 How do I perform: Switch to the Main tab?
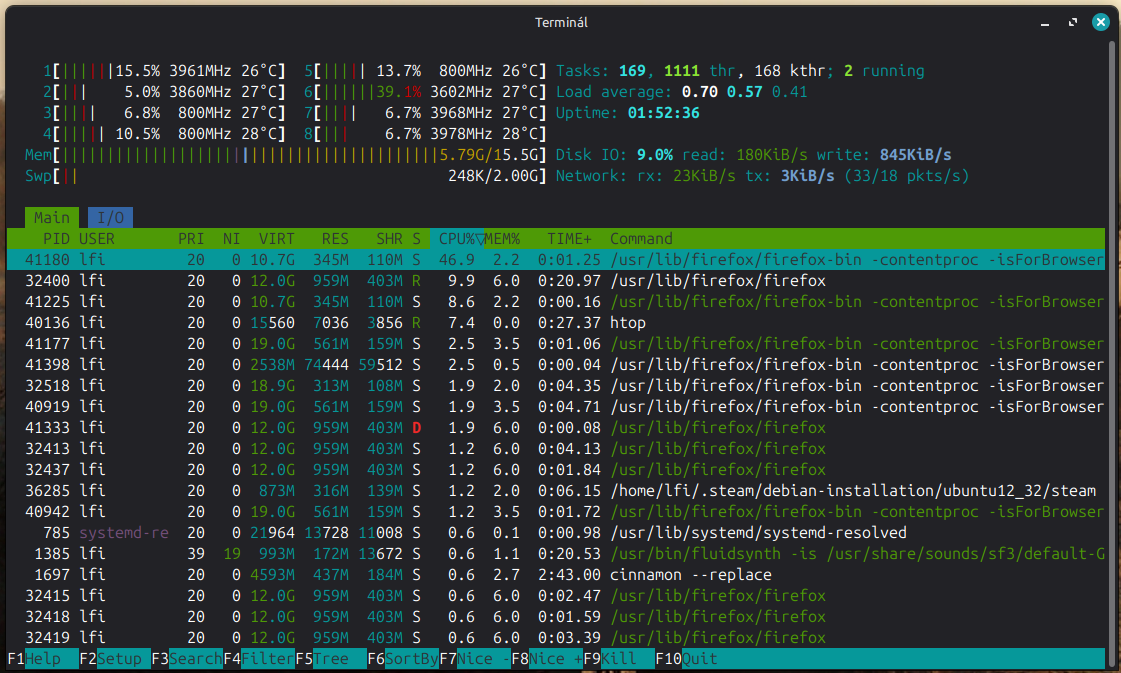tap(51, 217)
